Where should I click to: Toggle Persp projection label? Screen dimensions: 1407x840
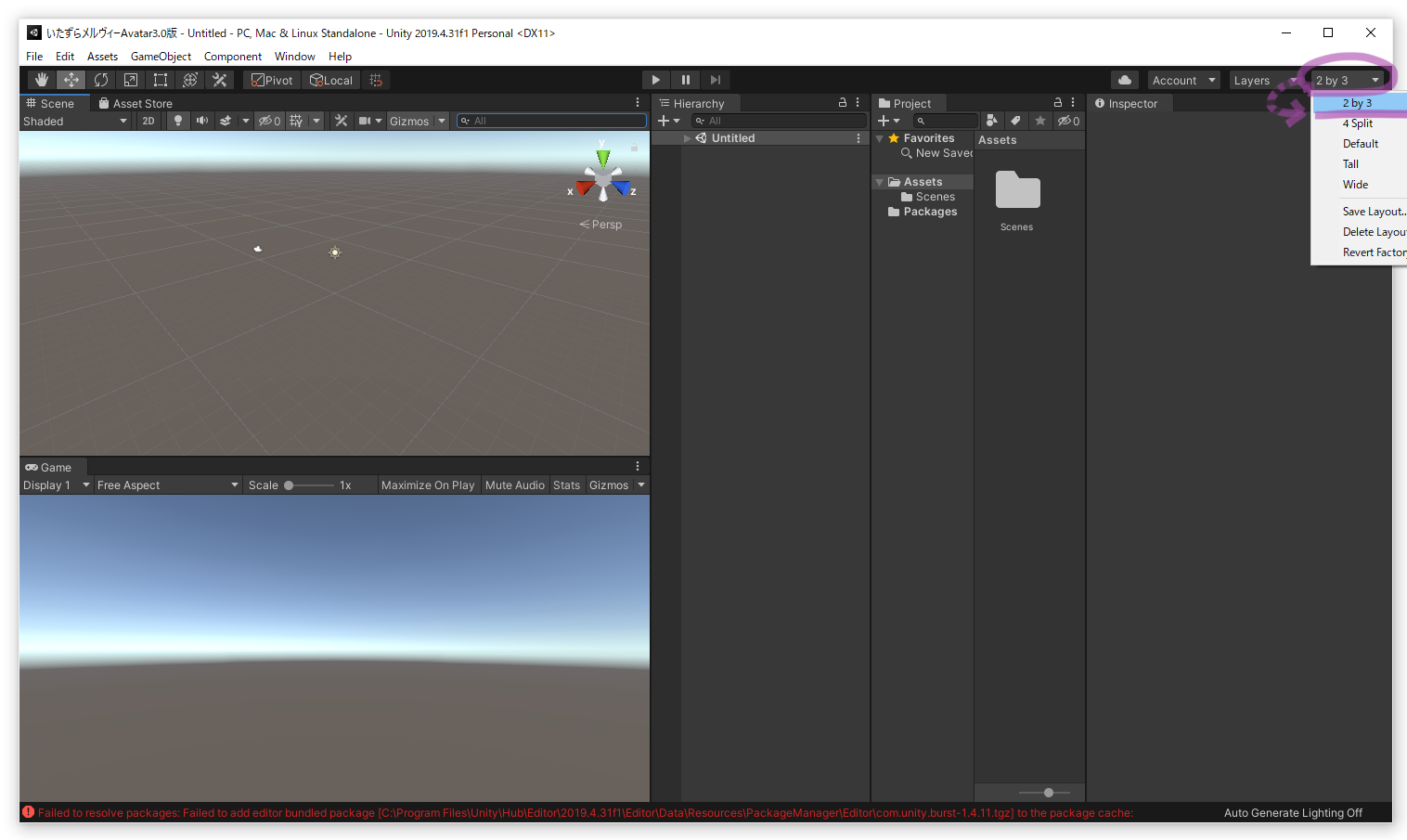pyautogui.click(x=600, y=224)
